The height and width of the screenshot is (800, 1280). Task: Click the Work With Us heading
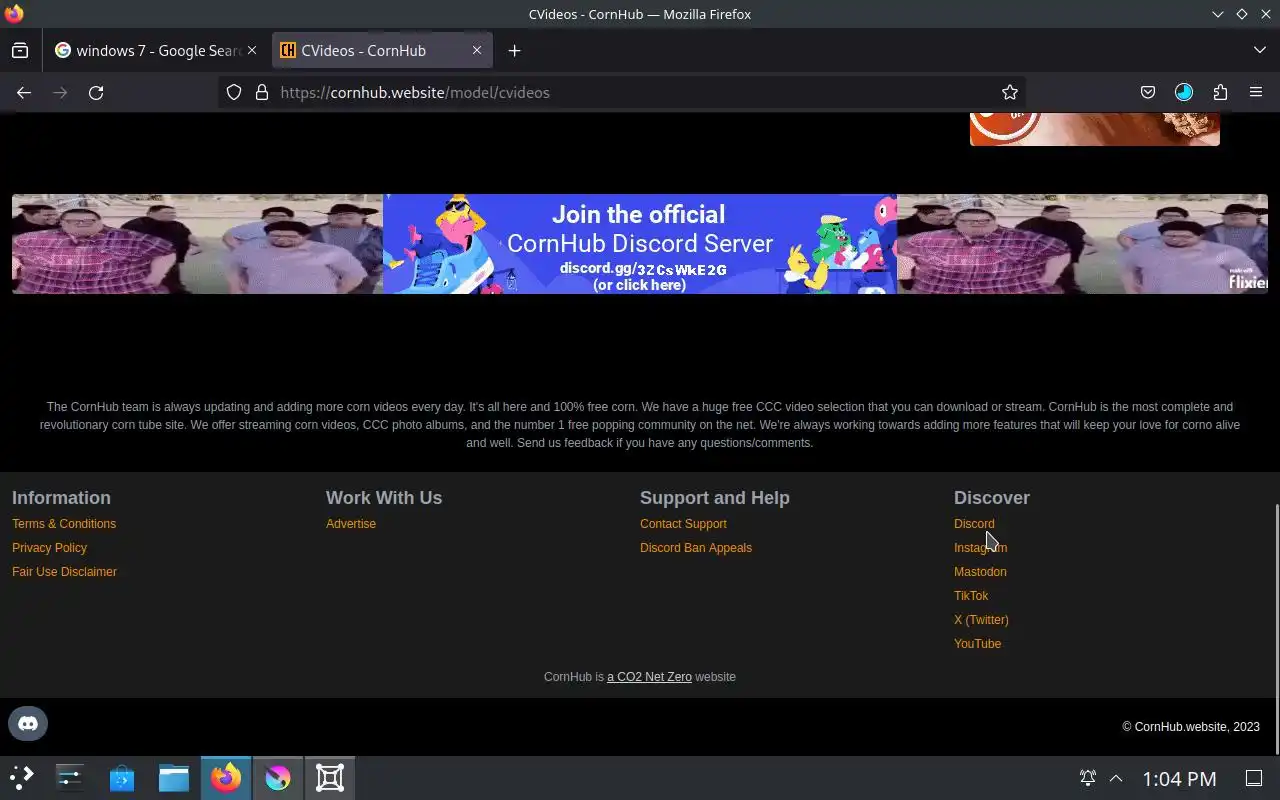click(384, 498)
